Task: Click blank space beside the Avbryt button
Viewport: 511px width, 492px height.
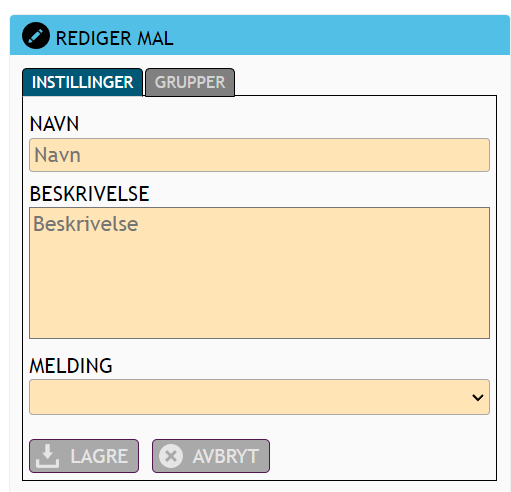Action: 380,456
